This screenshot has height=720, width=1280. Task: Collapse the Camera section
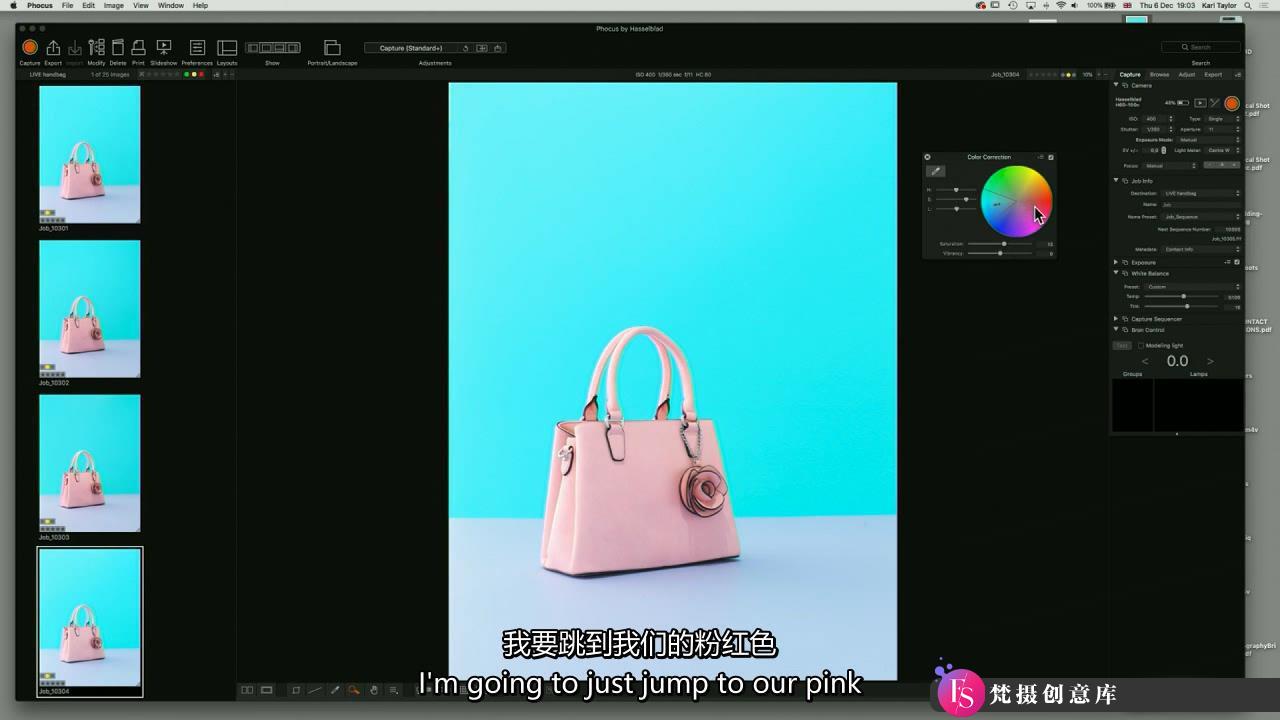click(1117, 85)
